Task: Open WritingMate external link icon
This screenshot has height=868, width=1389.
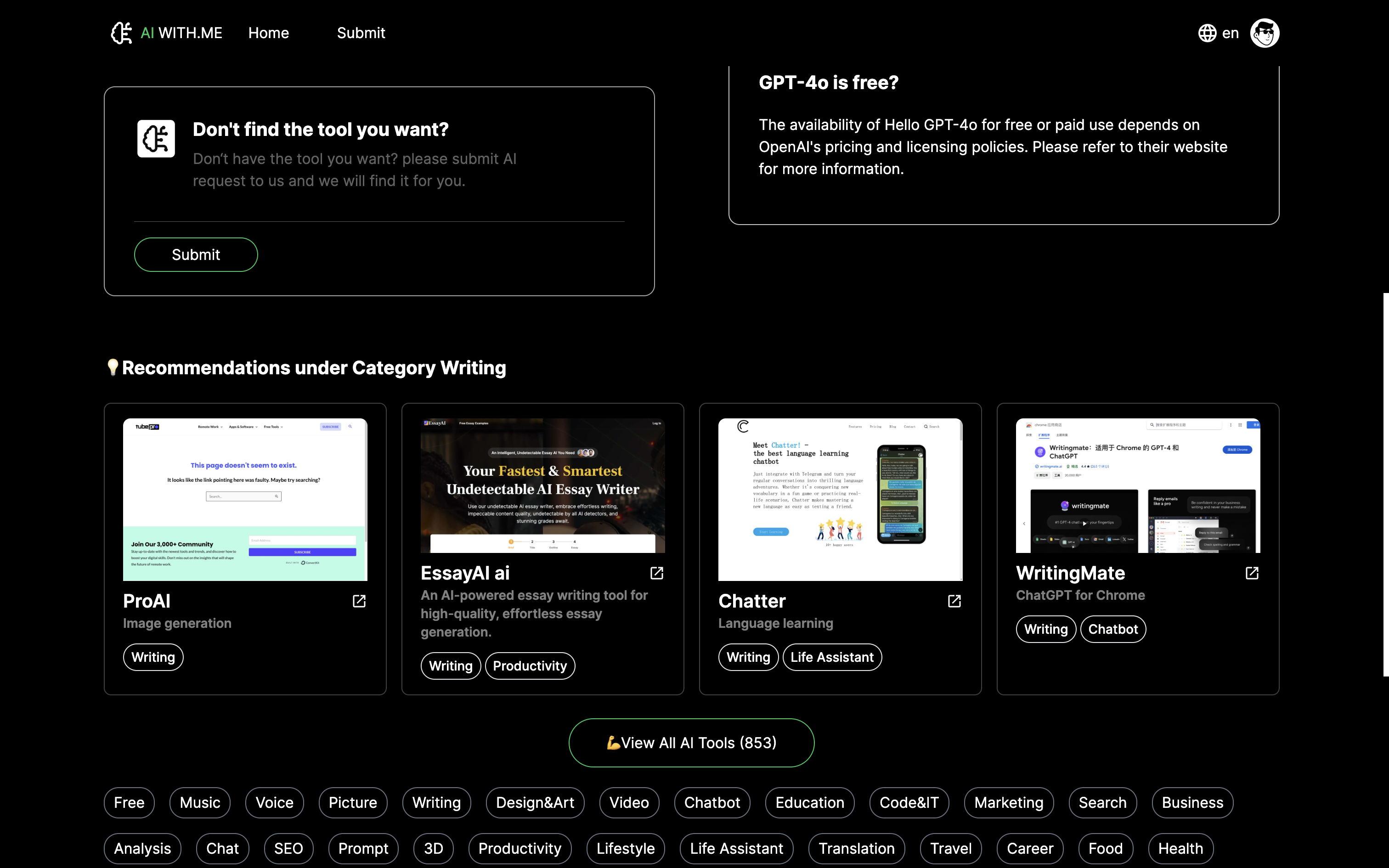Action: pos(1252,573)
